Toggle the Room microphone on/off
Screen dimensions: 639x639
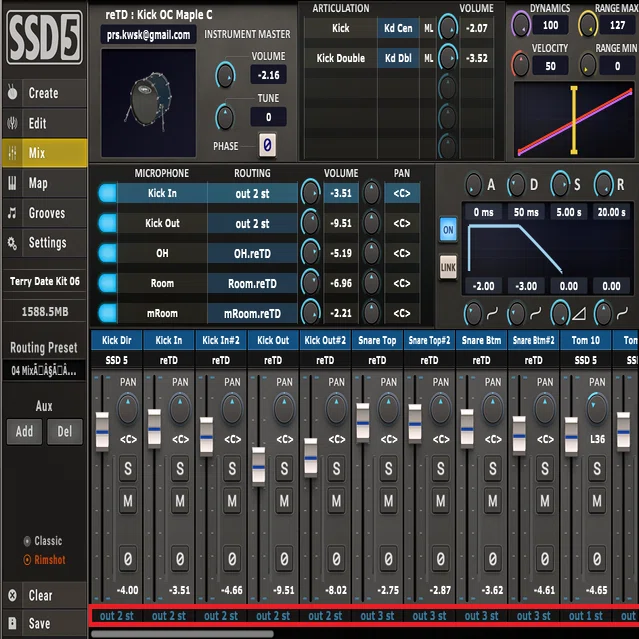pos(108,283)
